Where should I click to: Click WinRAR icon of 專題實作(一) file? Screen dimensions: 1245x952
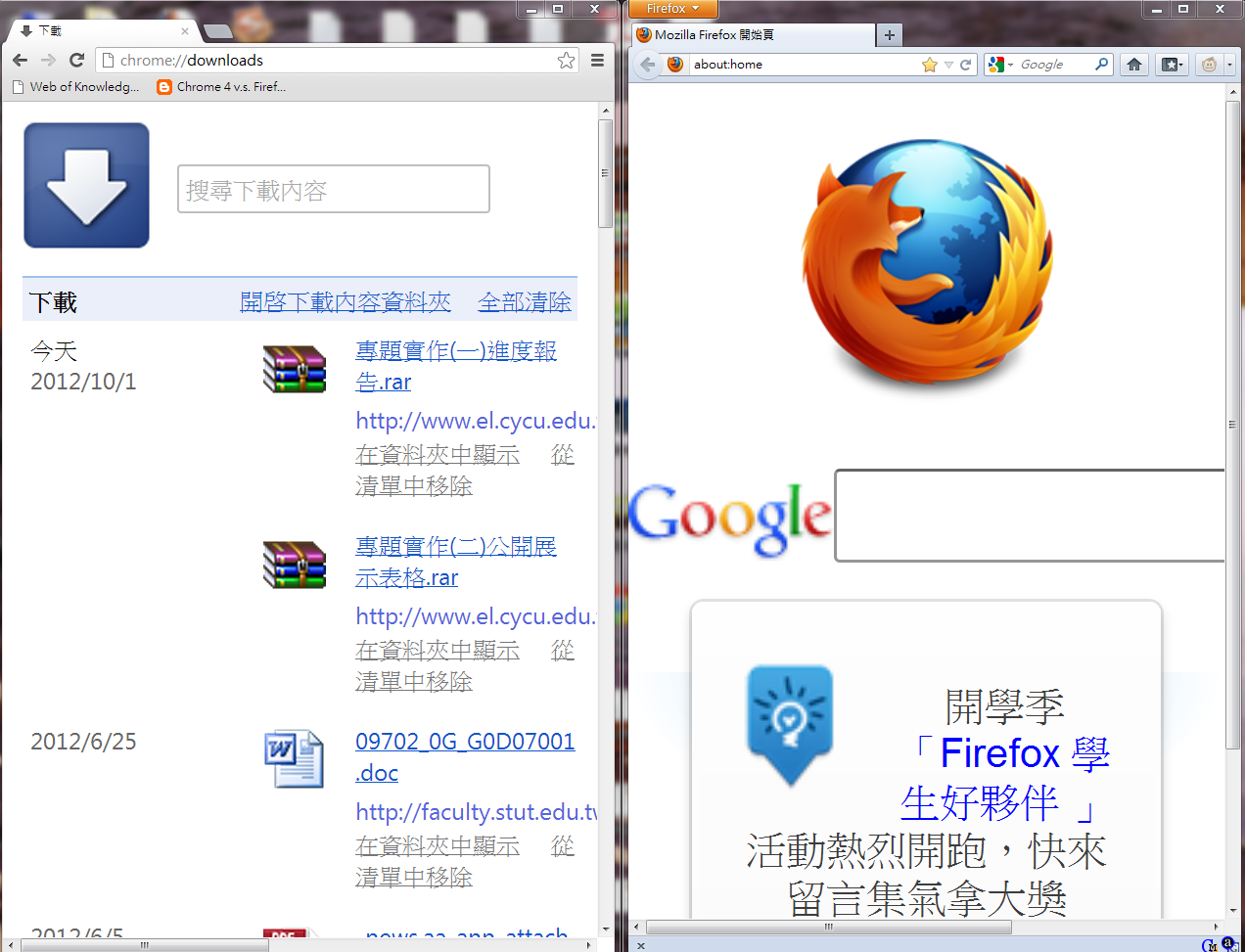point(295,369)
